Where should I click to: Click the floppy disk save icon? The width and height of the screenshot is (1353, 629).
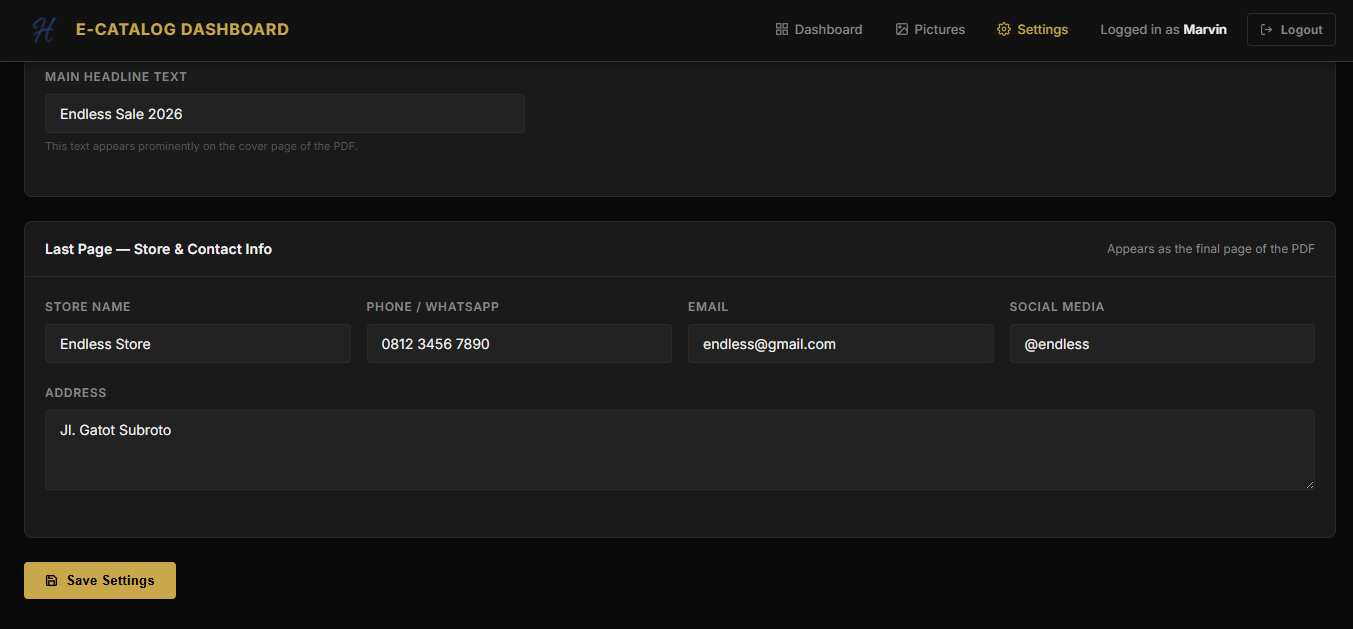[52, 581]
